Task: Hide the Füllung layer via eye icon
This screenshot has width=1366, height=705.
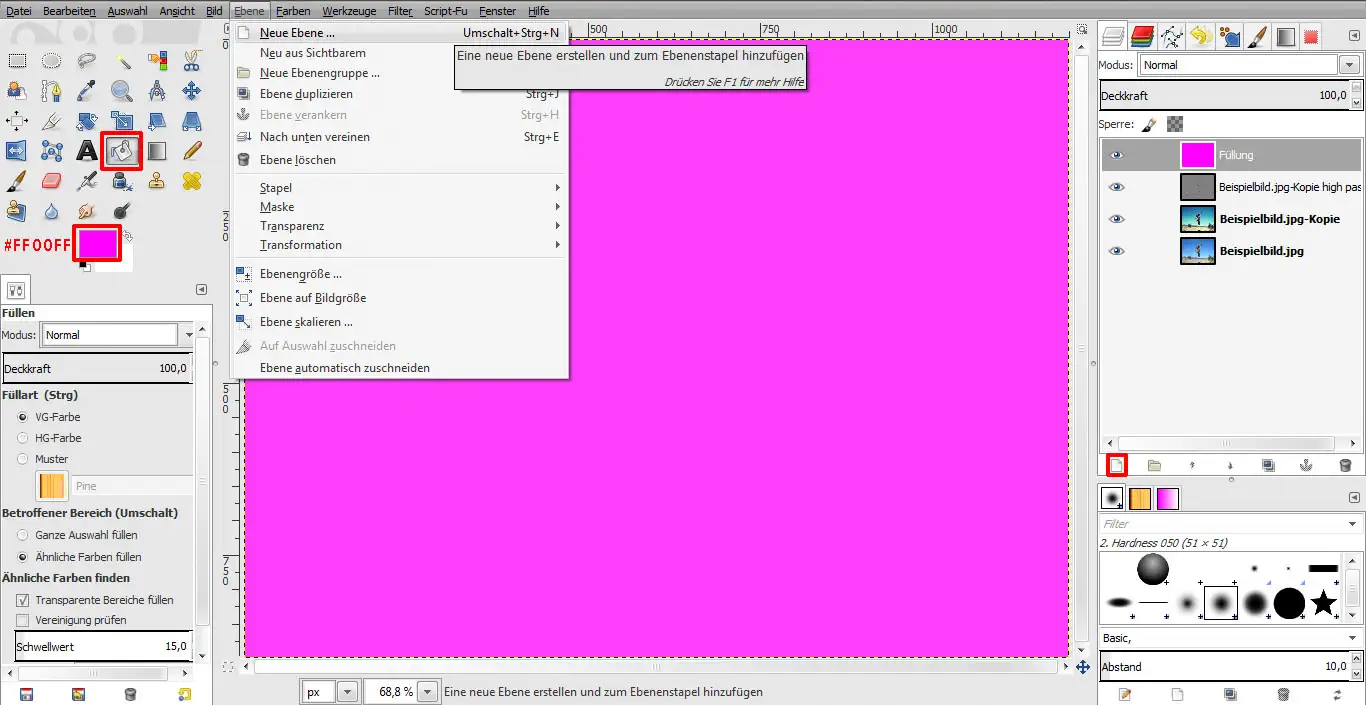Action: (1117, 155)
